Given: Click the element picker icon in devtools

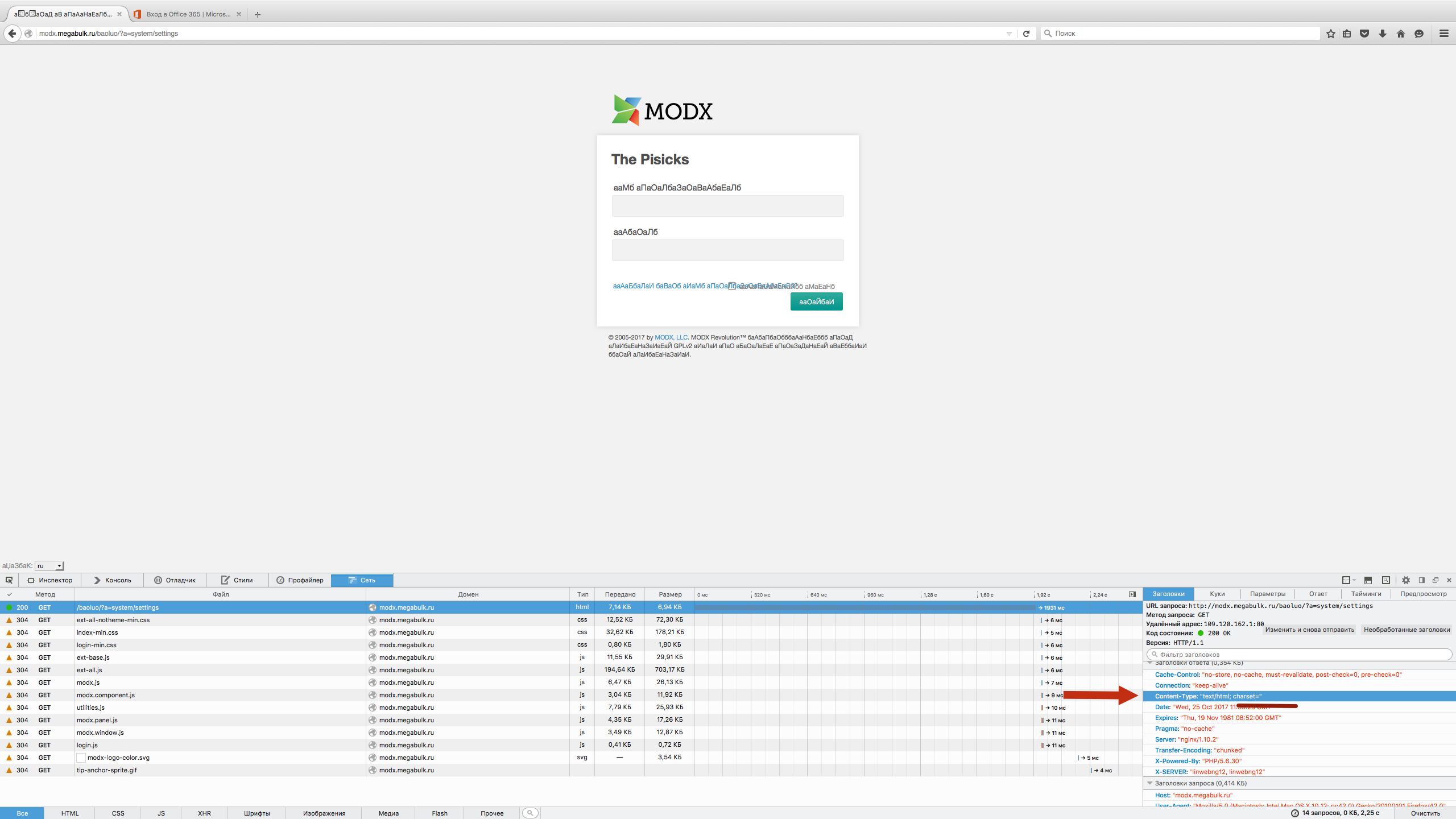Looking at the screenshot, I should [9, 580].
